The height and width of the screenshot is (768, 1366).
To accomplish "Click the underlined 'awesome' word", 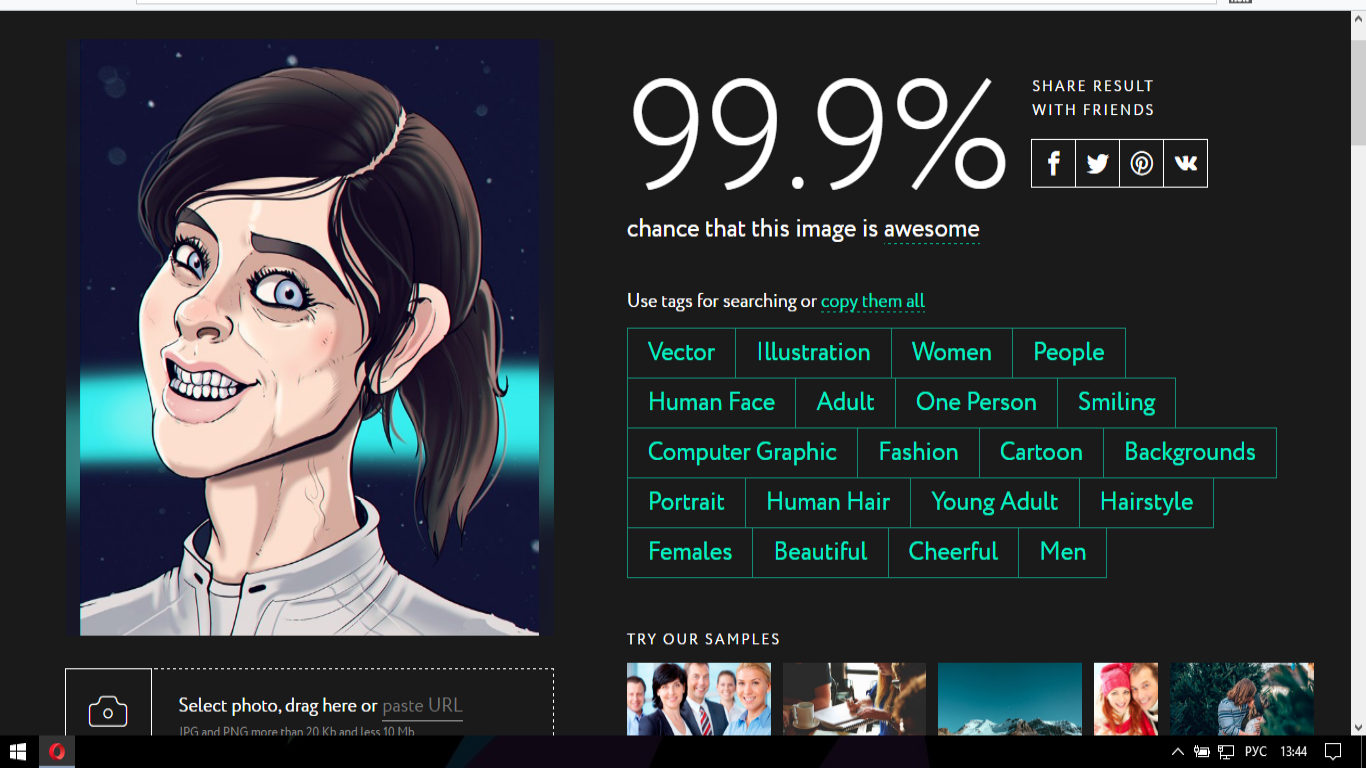I will [x=931, y=229].
